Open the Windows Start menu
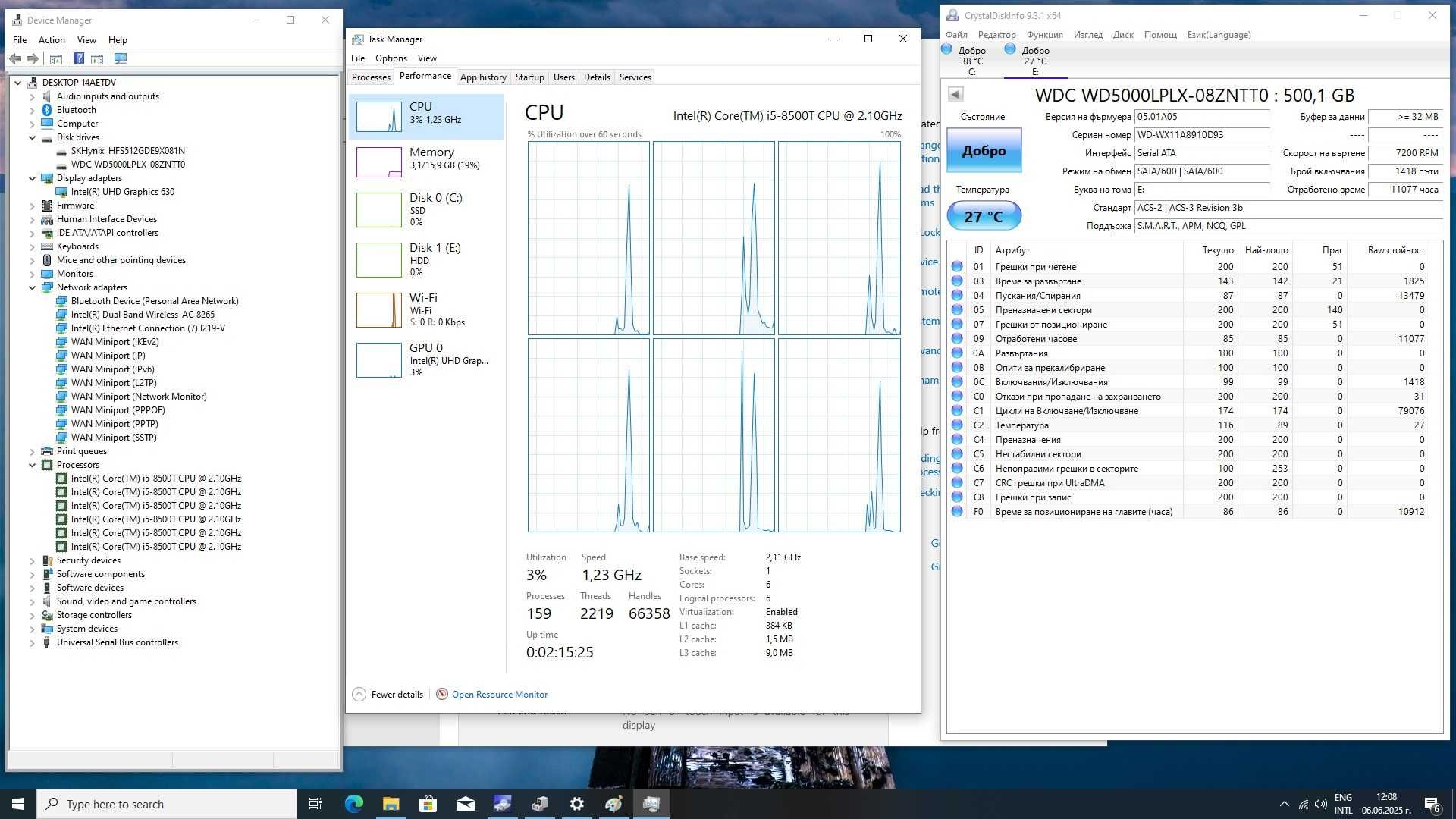Image resolution: width=1456 pixels, height=819 pixels. 18,804
